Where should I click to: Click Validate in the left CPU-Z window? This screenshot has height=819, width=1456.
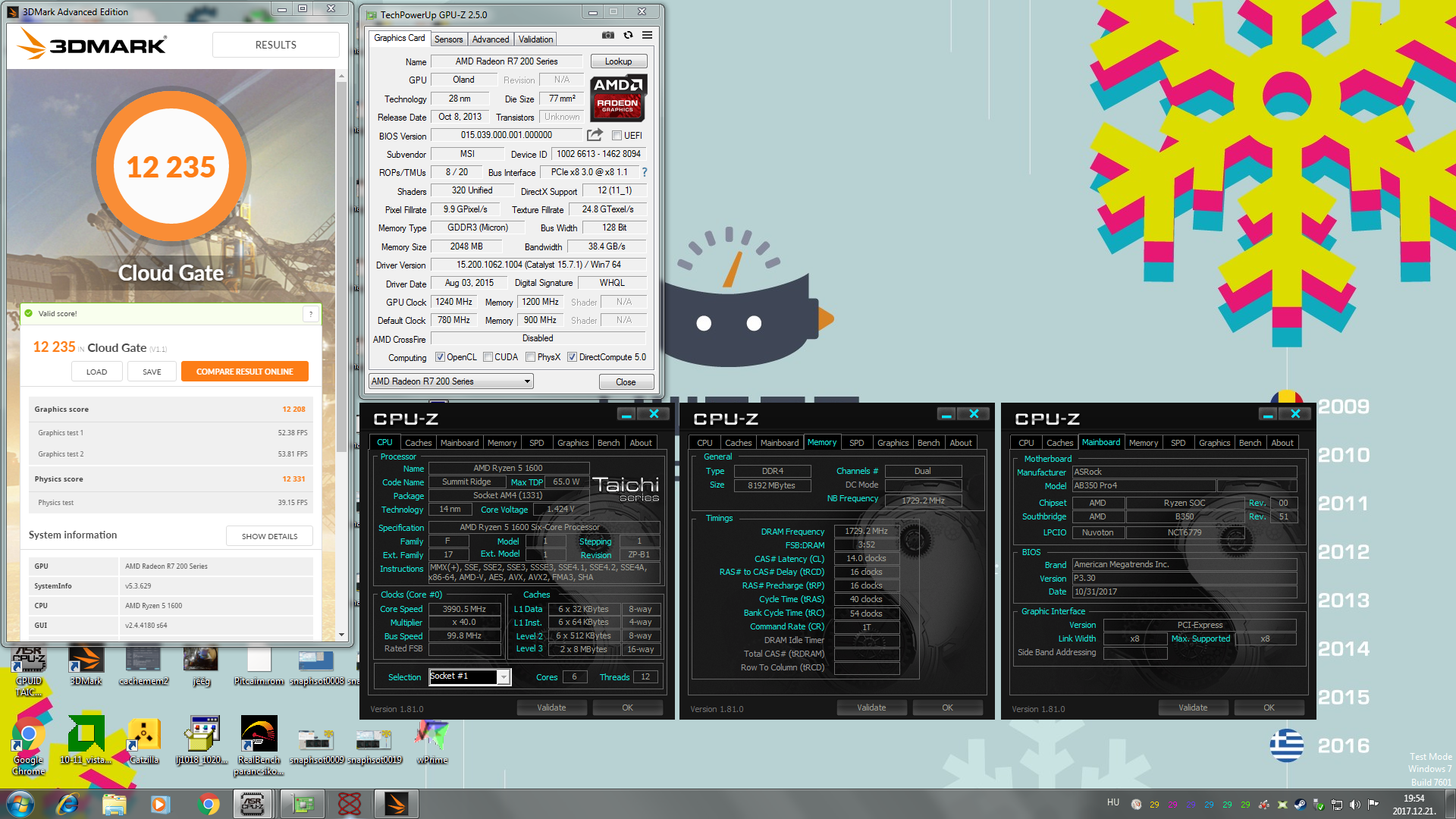[x=551, y=708]
